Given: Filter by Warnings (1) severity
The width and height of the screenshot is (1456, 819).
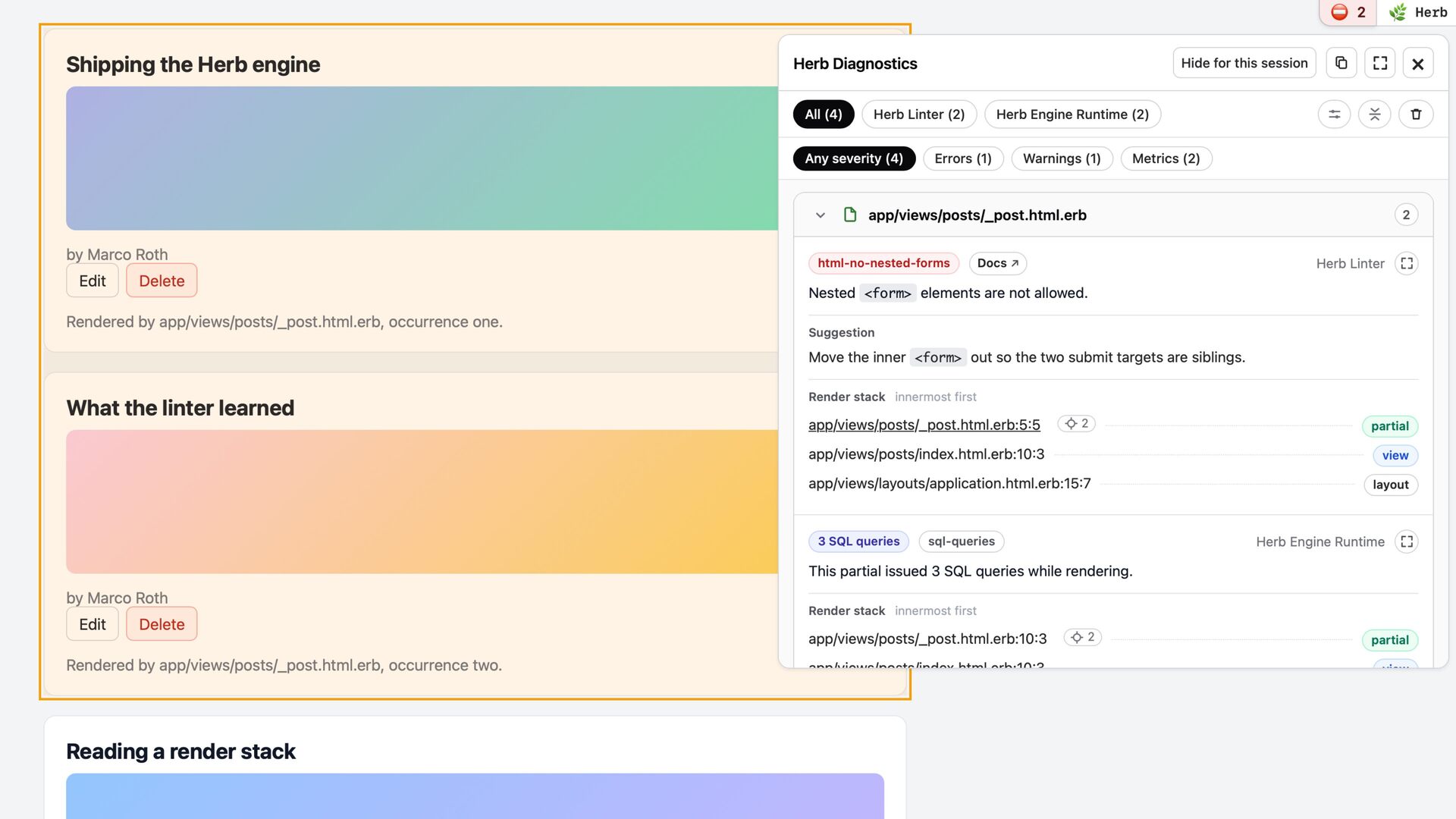Looking at the screenshot, I should (1061, 158).
